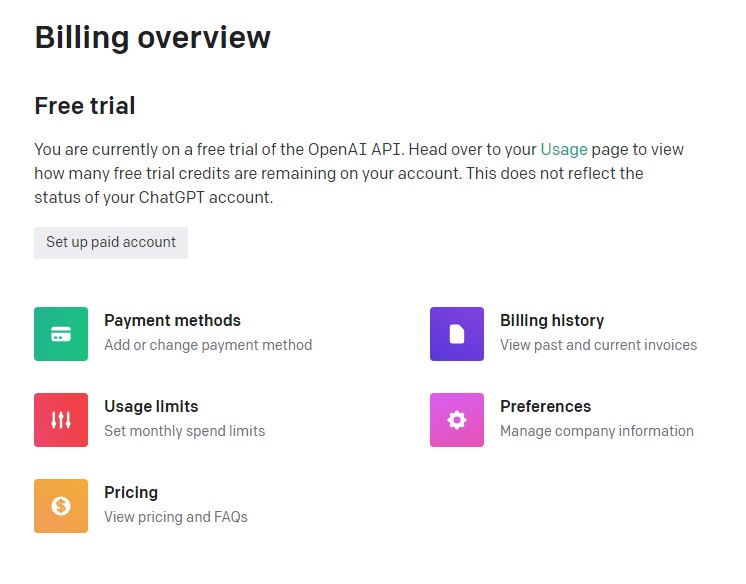Click the red Usage limits sliders icon
The height and width of the screenshot is (584, 746).
(61, 420)
